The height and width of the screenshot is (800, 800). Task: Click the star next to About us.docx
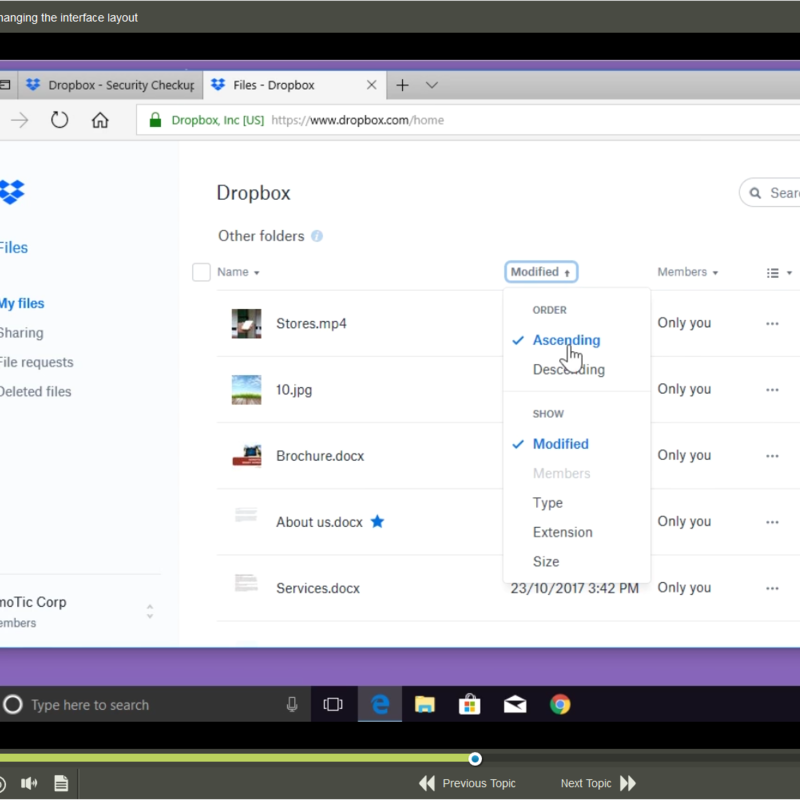[x=378, y=521]
